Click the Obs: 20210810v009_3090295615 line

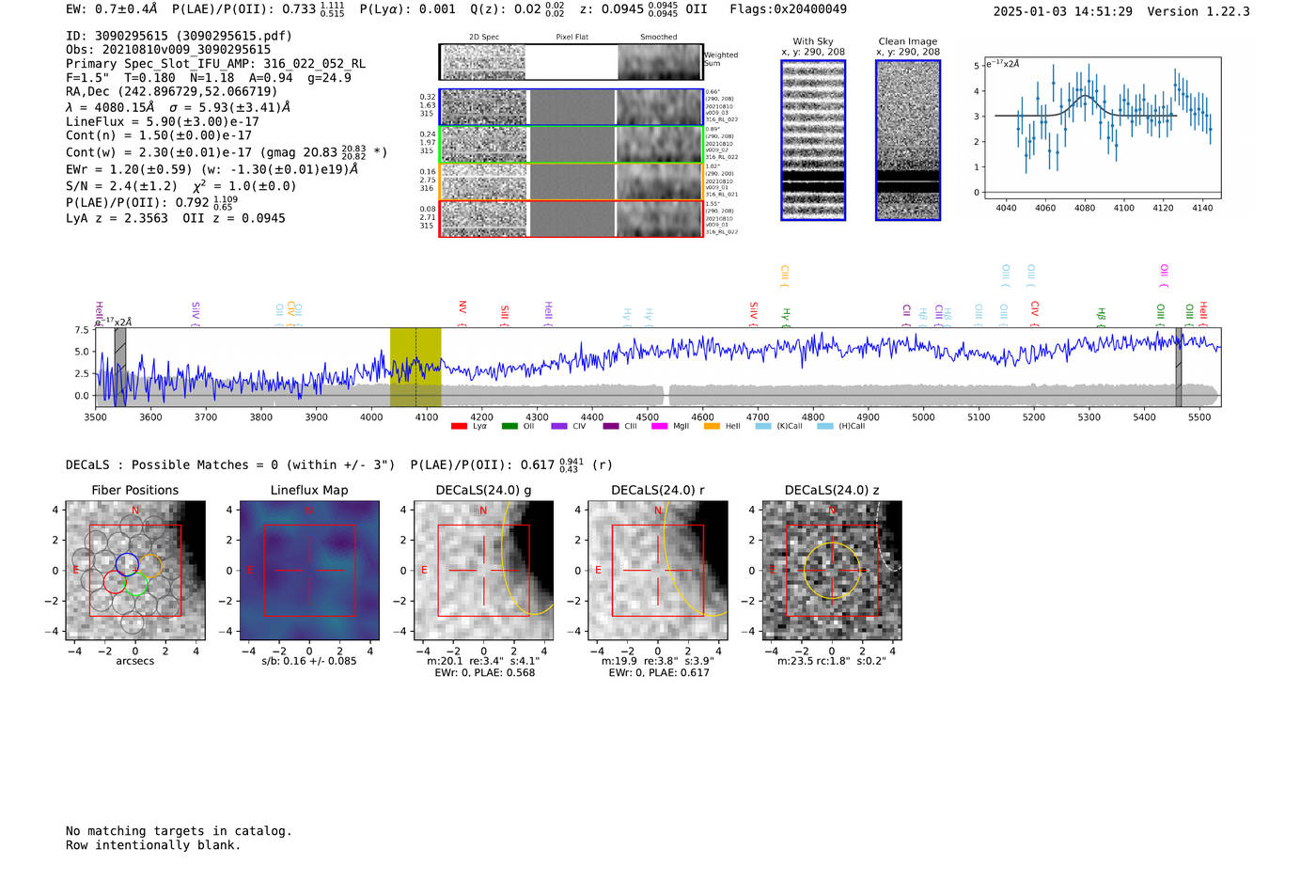coord(168,50)
